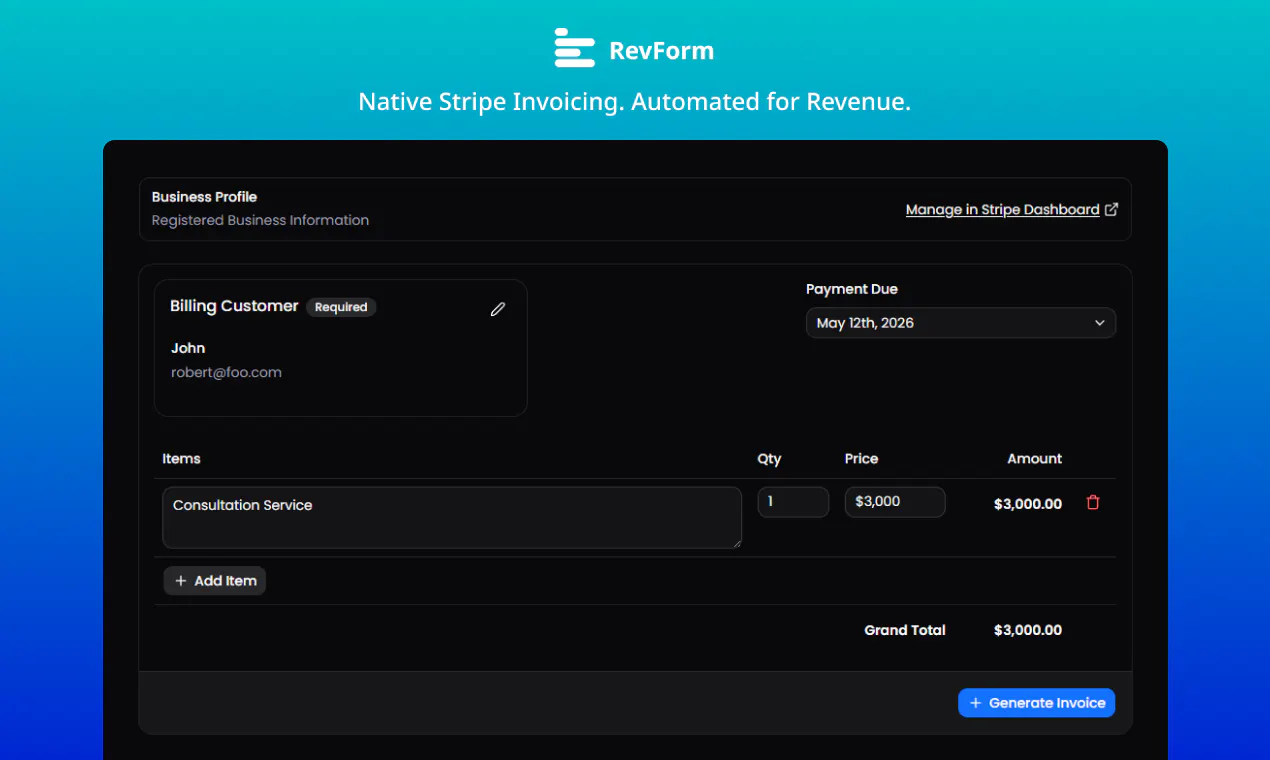This screenshot has width=1270, height=760.
Task: Click the customer name John
Action: point(188,348)
